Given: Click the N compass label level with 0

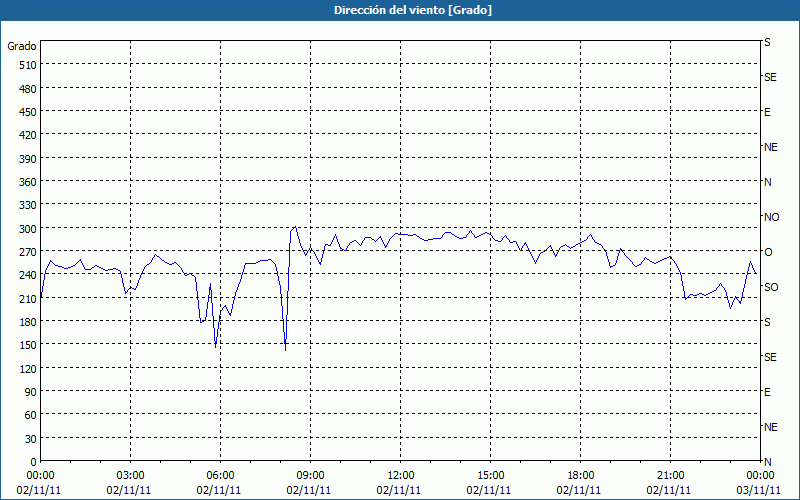Looking at the screenshot, I should pyautogui.click(x=768, y=462).
